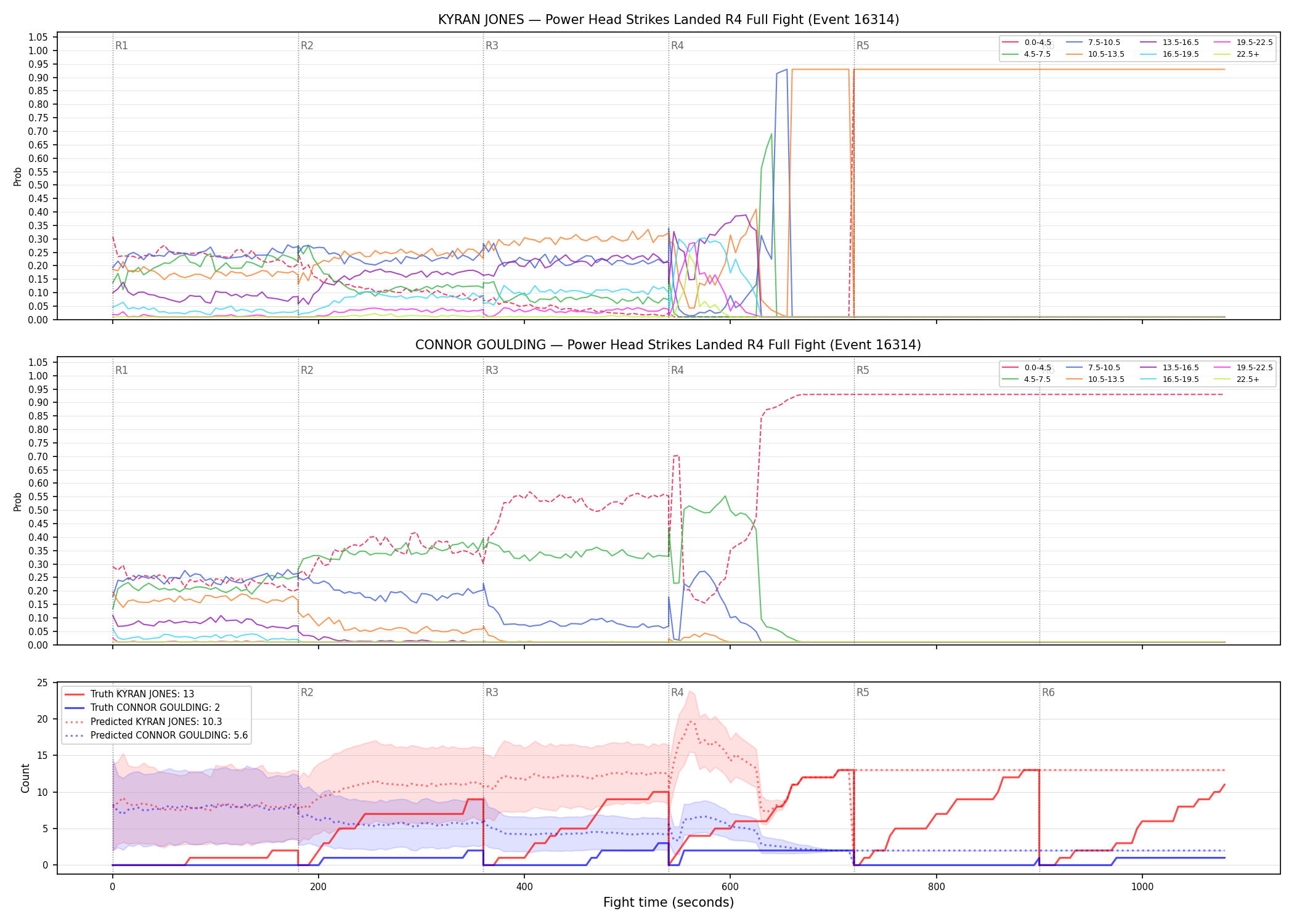Click the y-axis tick 15 on Count chart
The height and width of the screenshot is (924, 1294).
point(43,756)
